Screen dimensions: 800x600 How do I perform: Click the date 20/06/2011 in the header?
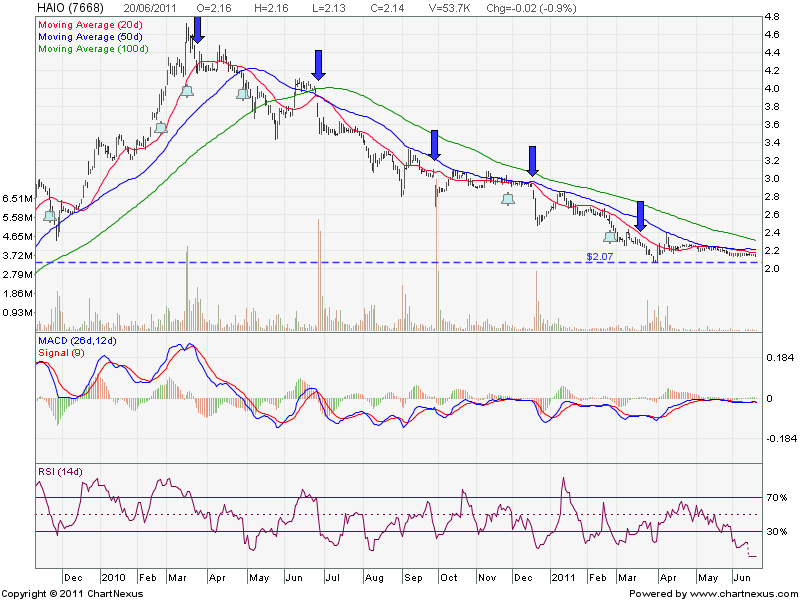[x=151, y=8]
